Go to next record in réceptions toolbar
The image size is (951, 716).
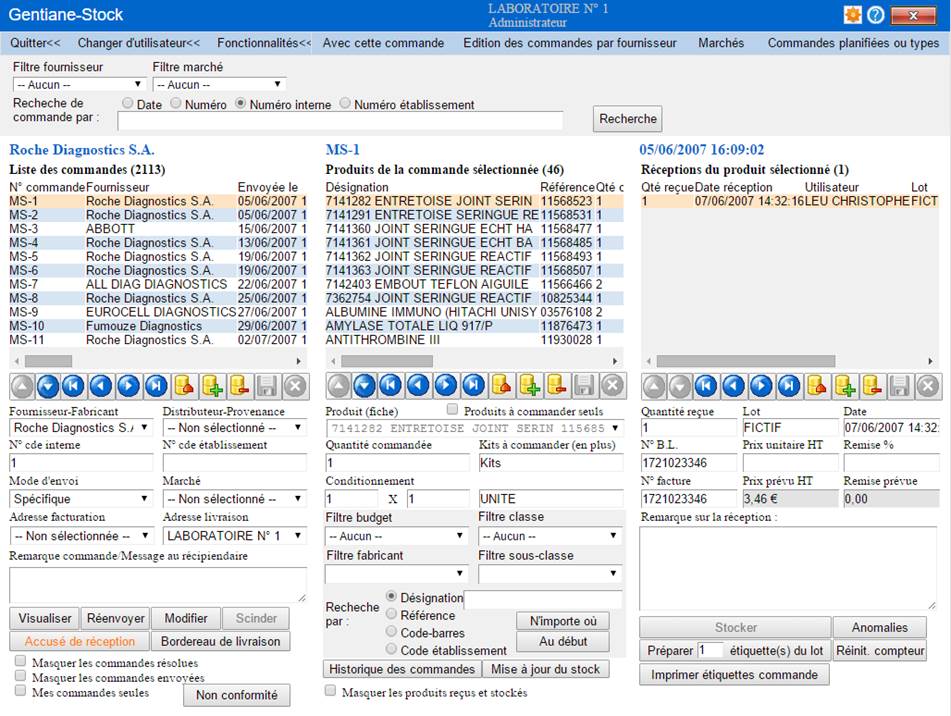pyautogui.click(x=761, y=386)
